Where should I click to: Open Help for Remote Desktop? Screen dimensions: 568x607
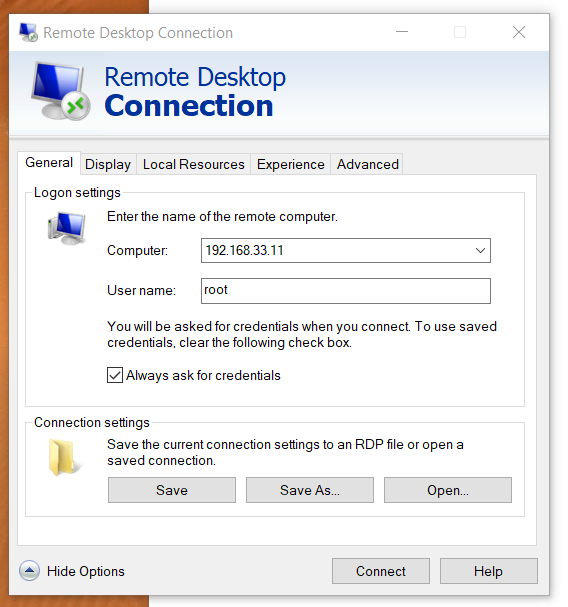click(489, 571)
